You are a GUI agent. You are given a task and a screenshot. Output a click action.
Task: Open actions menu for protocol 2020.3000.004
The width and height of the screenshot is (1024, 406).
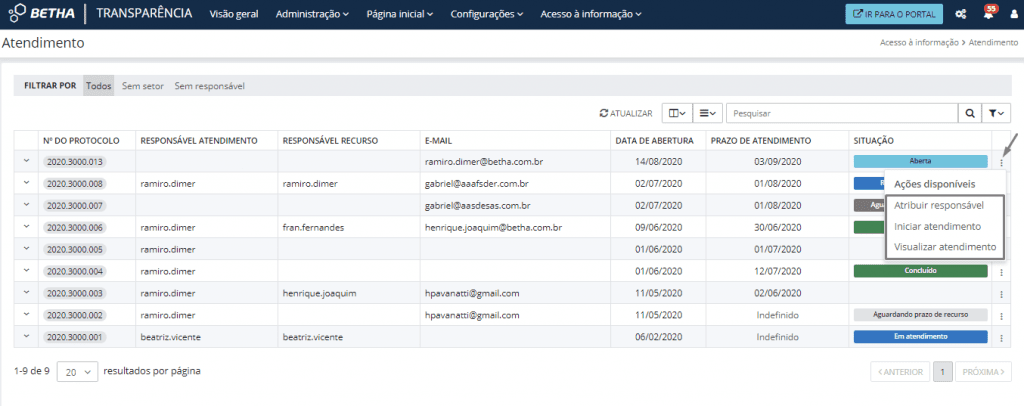(1002, 272)
